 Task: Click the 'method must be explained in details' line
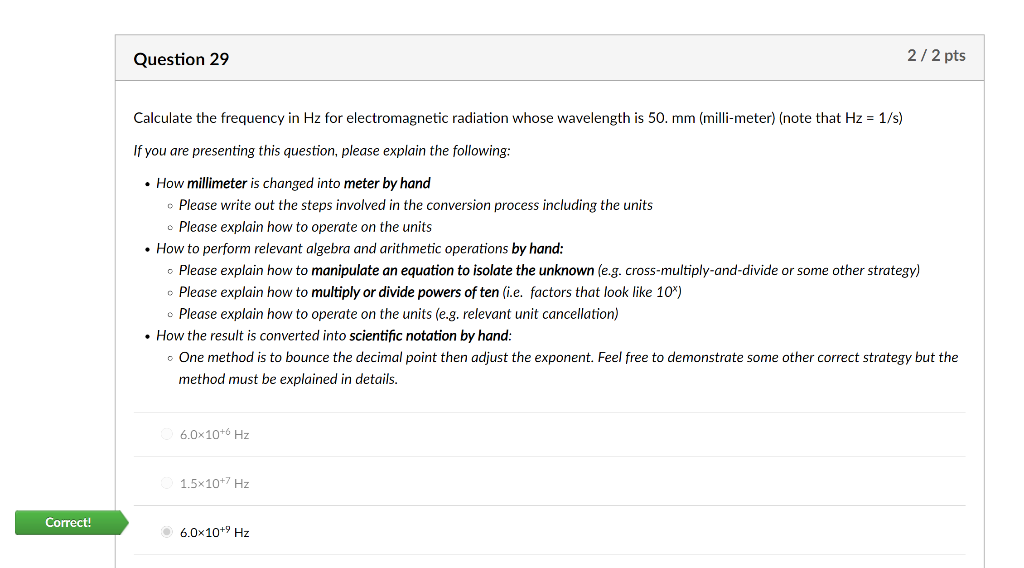[x=288, y=379]
